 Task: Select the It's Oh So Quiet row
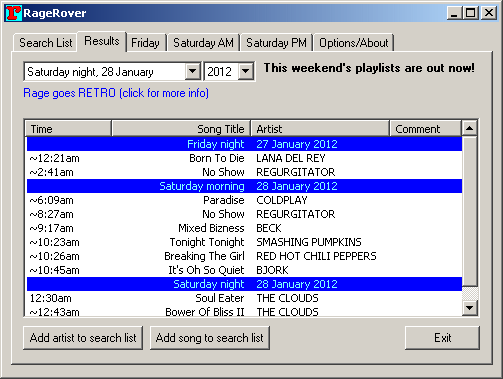coord(244,270)
